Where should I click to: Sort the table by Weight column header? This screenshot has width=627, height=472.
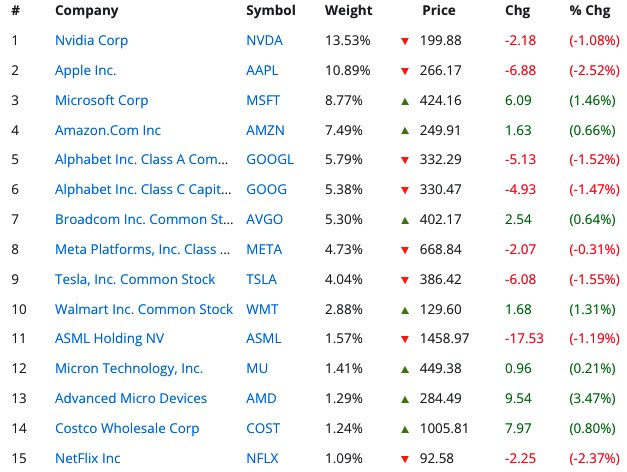click(348, 11)
